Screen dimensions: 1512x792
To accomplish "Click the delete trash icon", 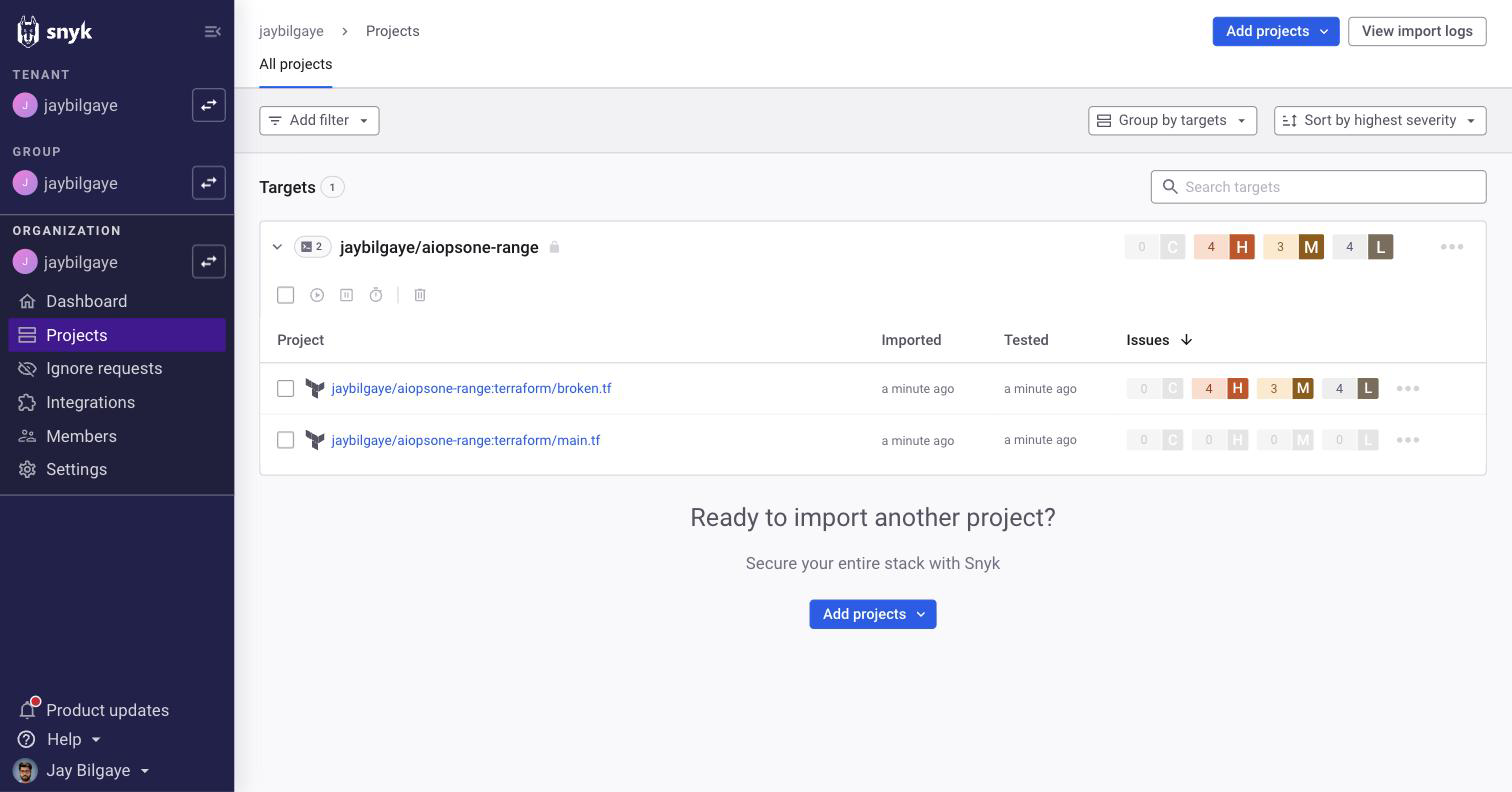I will [420, 295].
